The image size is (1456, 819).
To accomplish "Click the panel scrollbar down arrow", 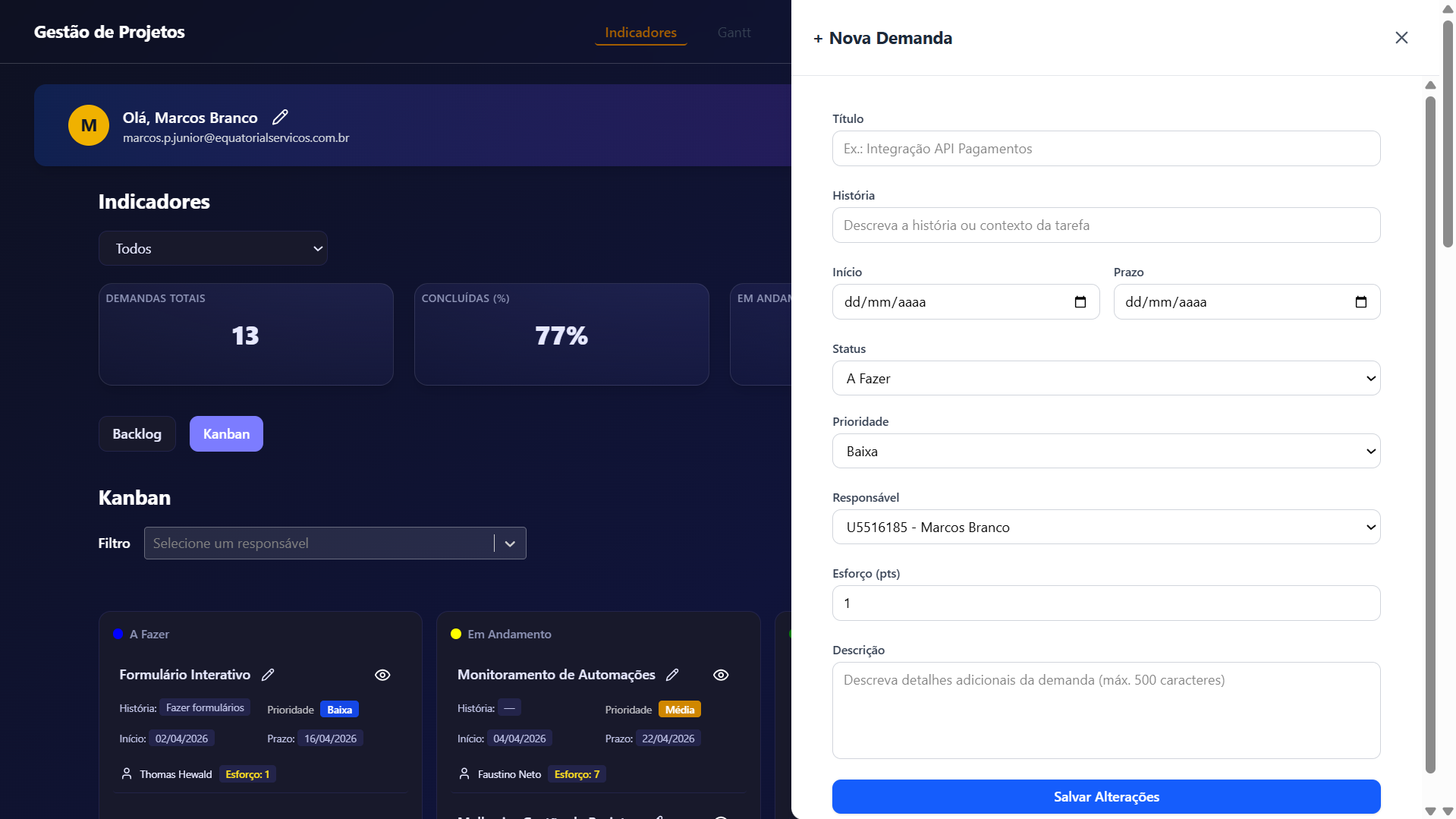I will (x=1430, y=811).
